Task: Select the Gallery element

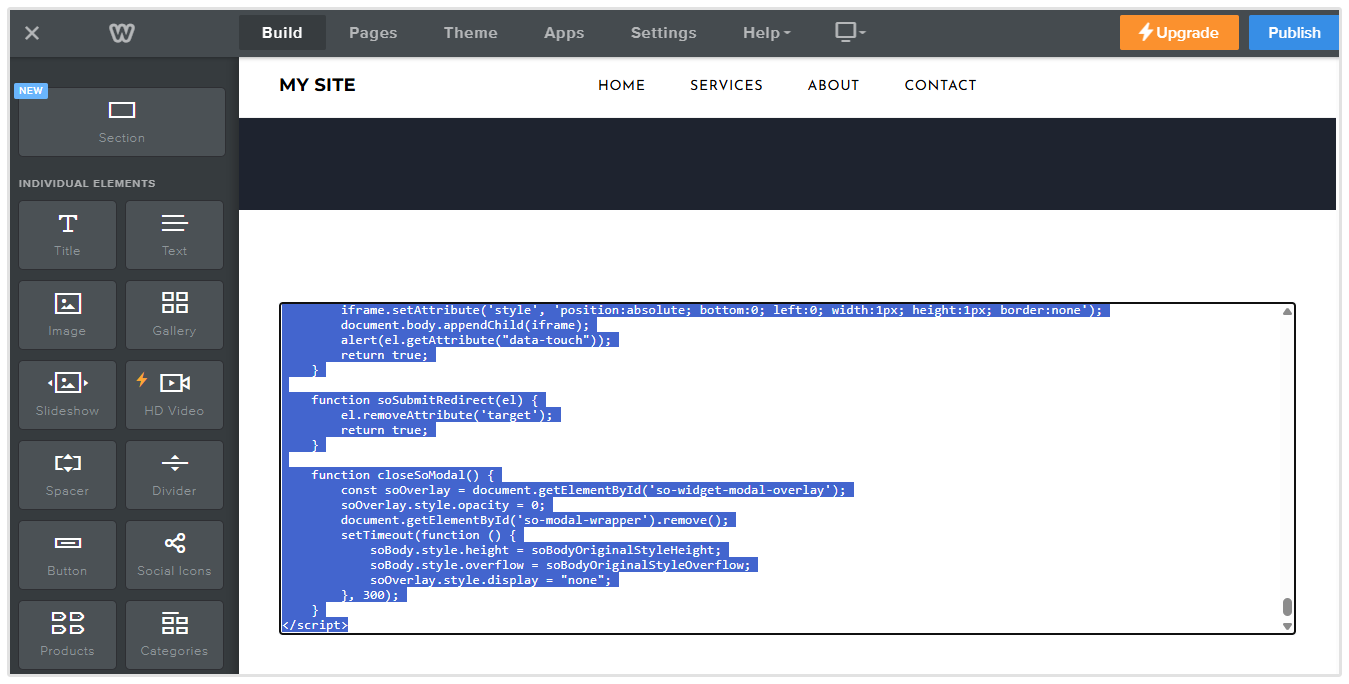Action: [x=174, y=314]
